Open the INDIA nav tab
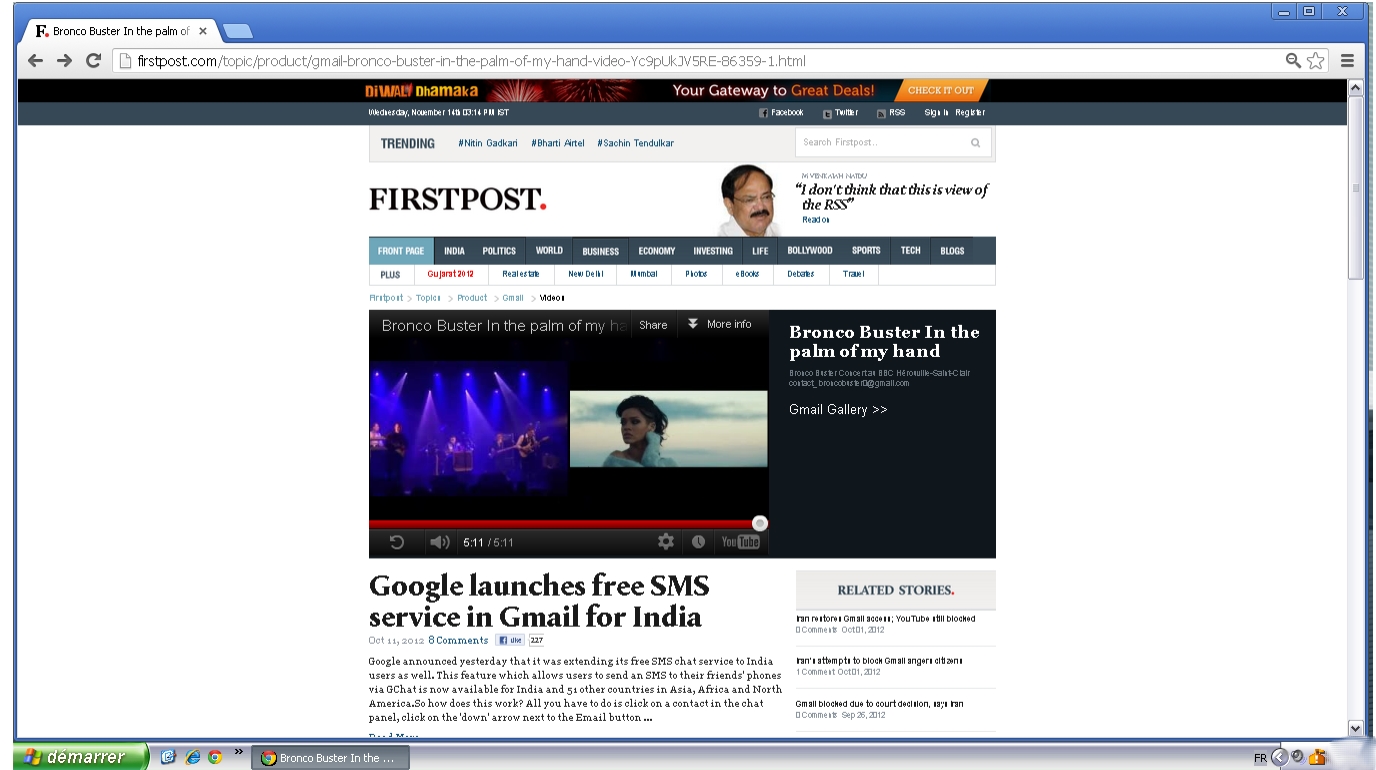This screenshot has height=770, width=1376. point(454,251)
